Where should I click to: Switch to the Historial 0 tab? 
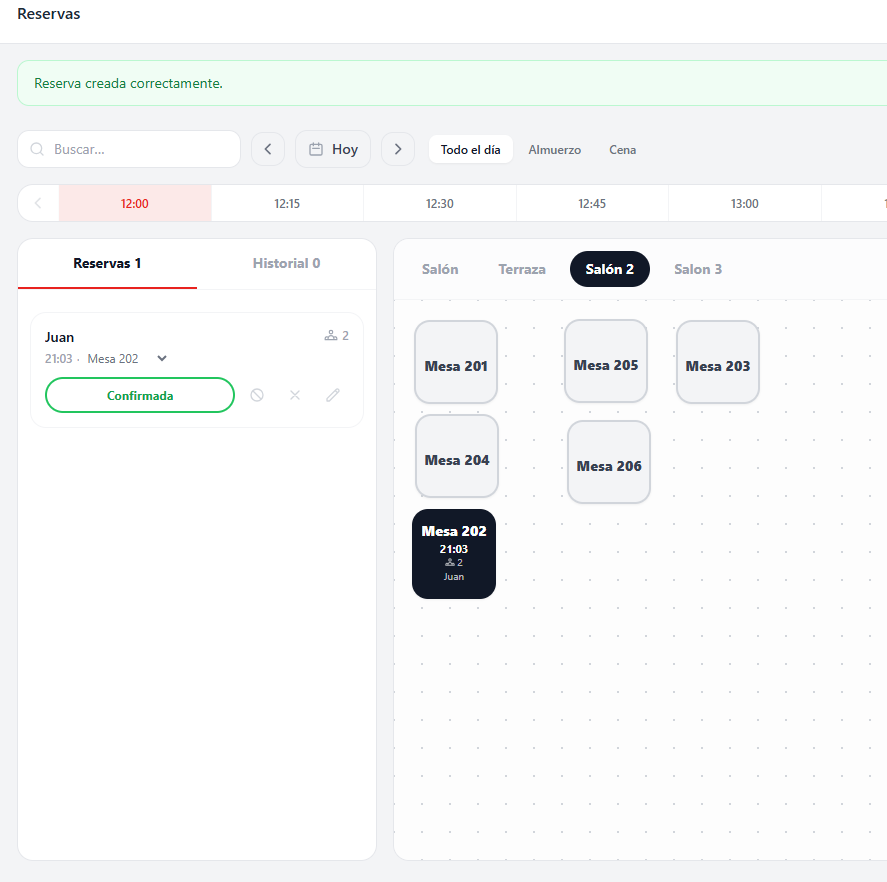(x=286, y=264)
